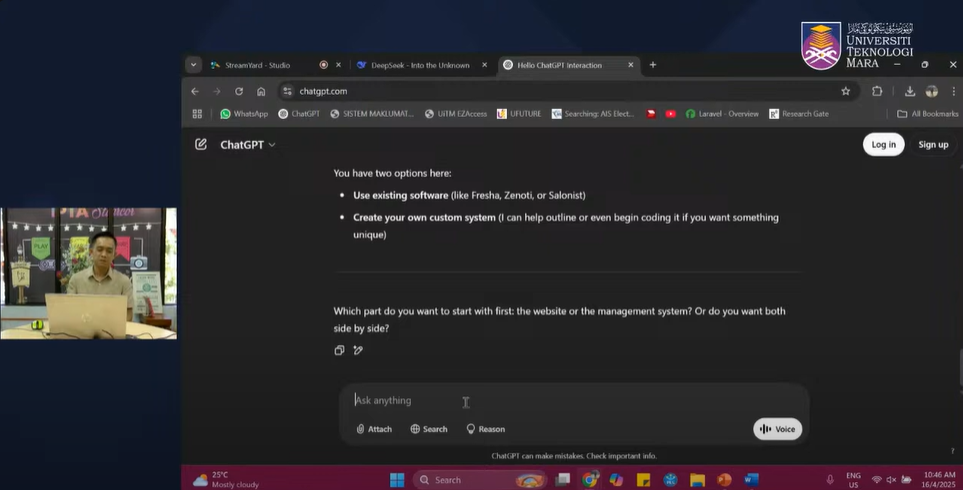The width and height of the screenshot is (963, 490).
Task: Open a new browser tab
Action: pyautogui.click(x=653, y=65)
